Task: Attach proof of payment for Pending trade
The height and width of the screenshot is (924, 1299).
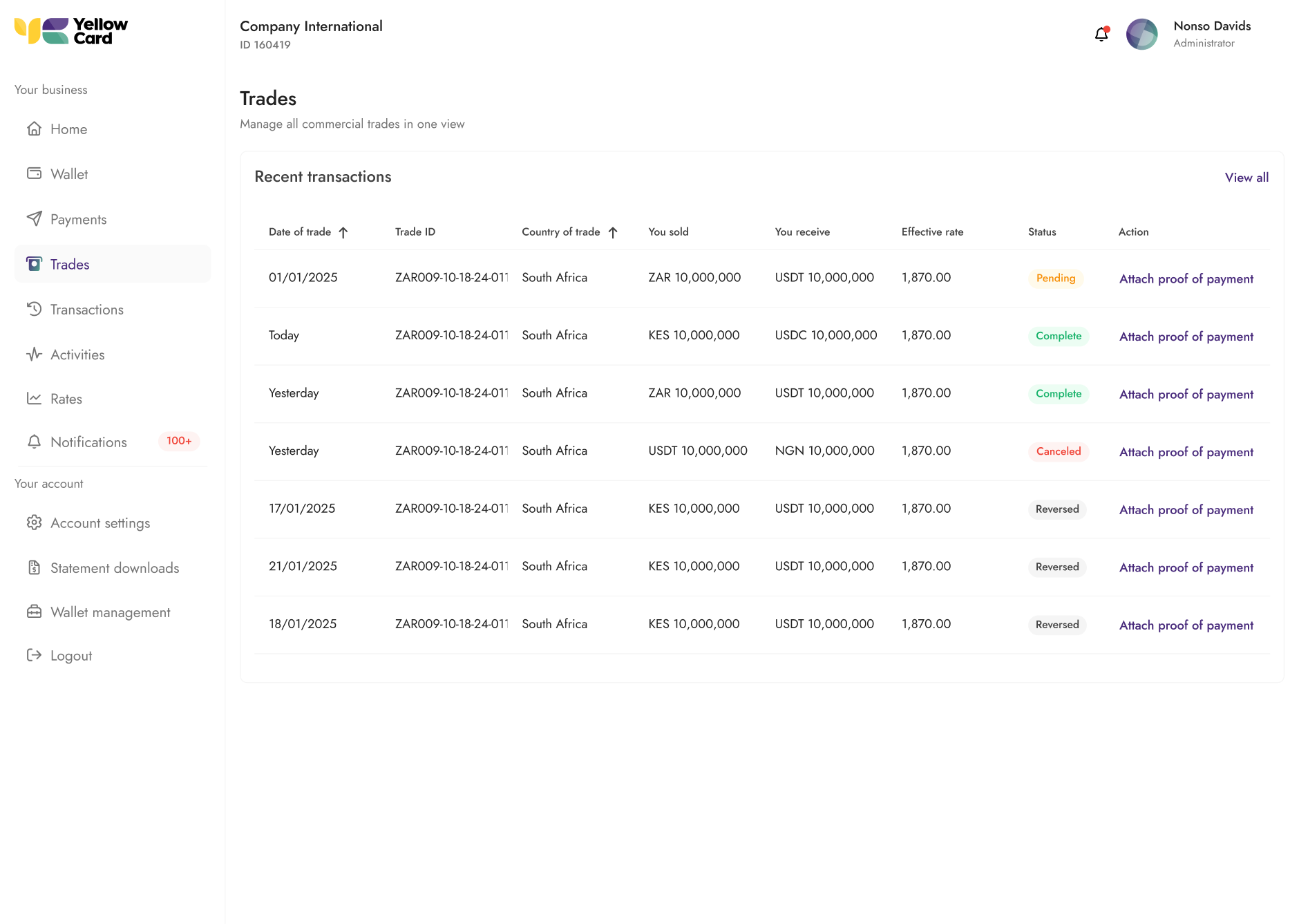Action: 1186,279
